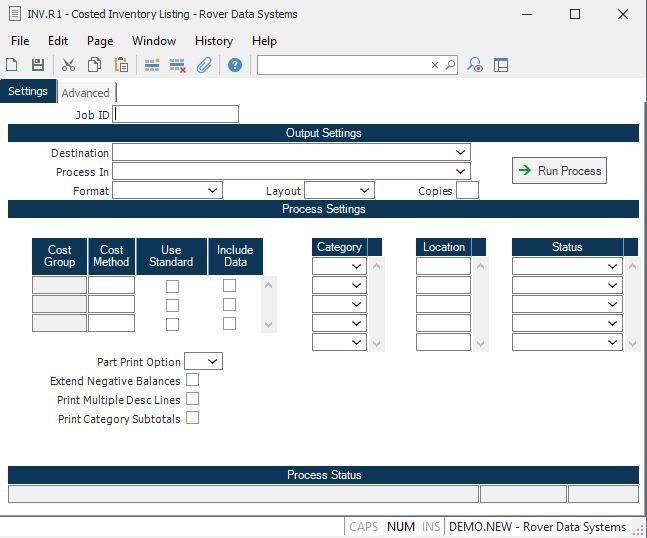Click the Cut scissors icon
647x538 pixels.
(x=68, y=65)
